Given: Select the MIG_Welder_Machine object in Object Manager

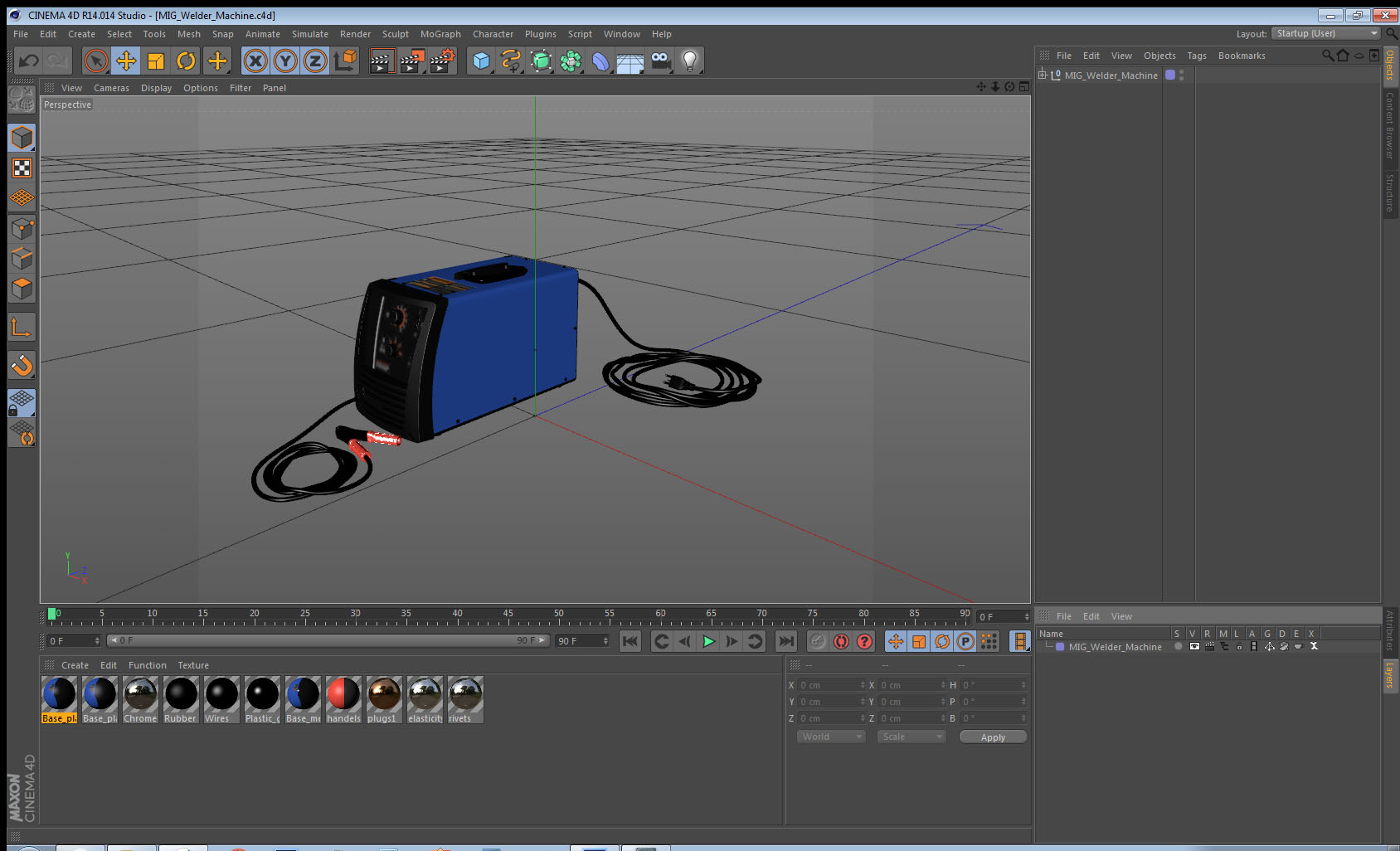Looking at the screenshot, I should (x=1111, y=75).
